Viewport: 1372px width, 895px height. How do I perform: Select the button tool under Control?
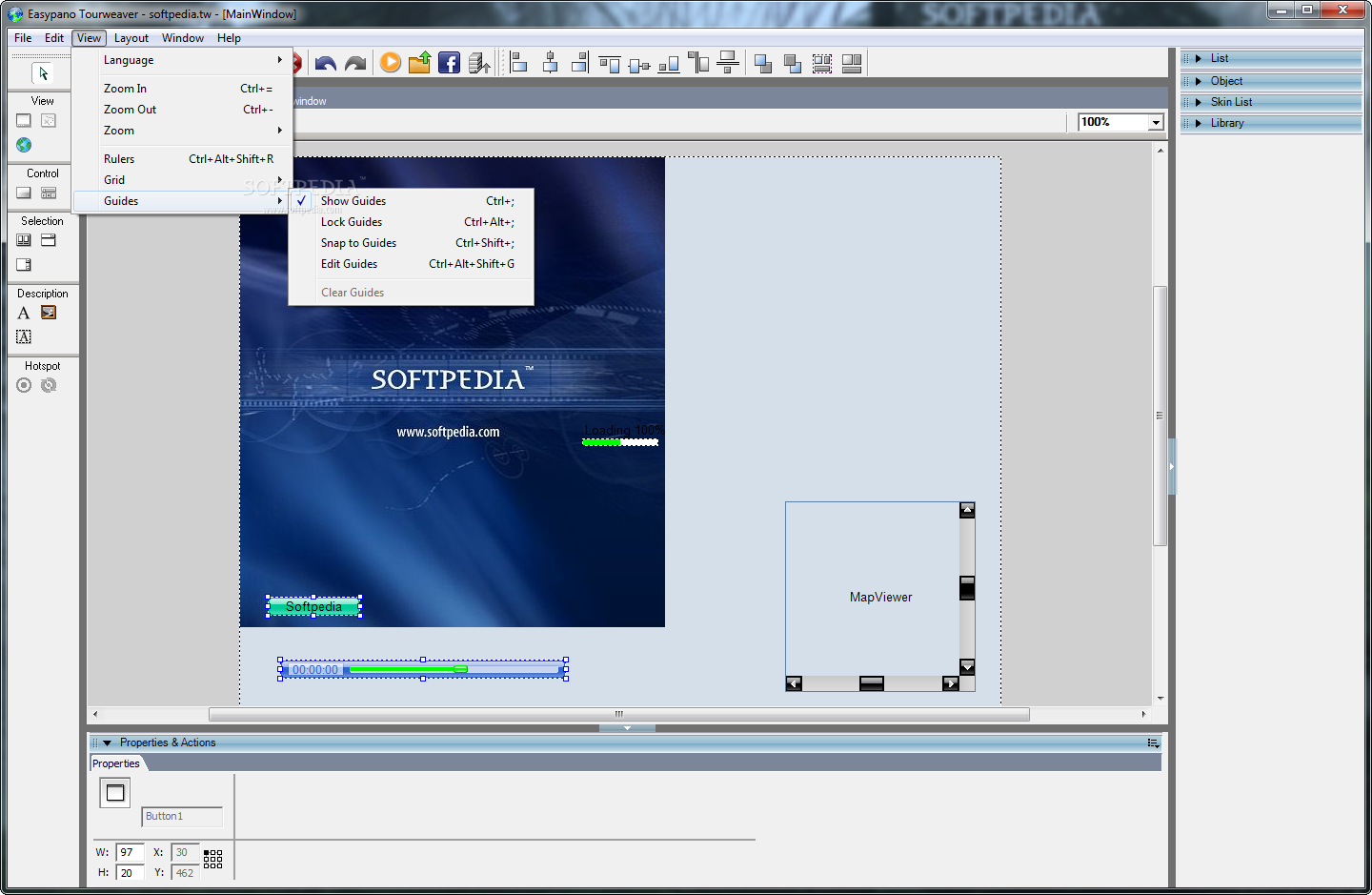24,193
